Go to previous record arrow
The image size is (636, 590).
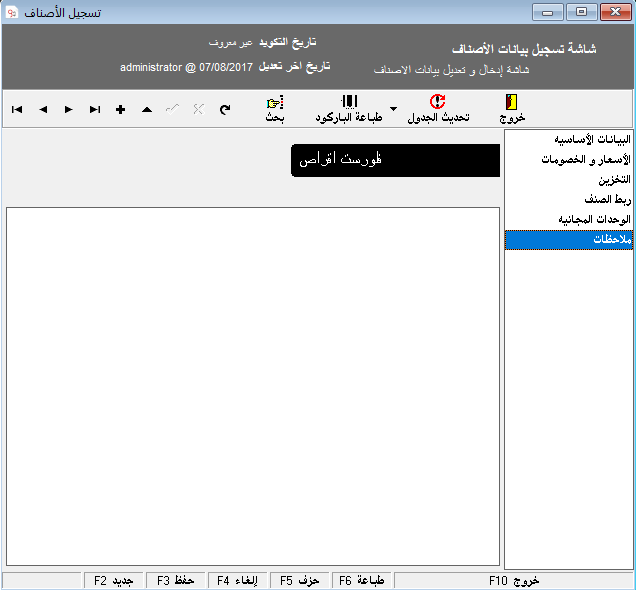[43, 109]
